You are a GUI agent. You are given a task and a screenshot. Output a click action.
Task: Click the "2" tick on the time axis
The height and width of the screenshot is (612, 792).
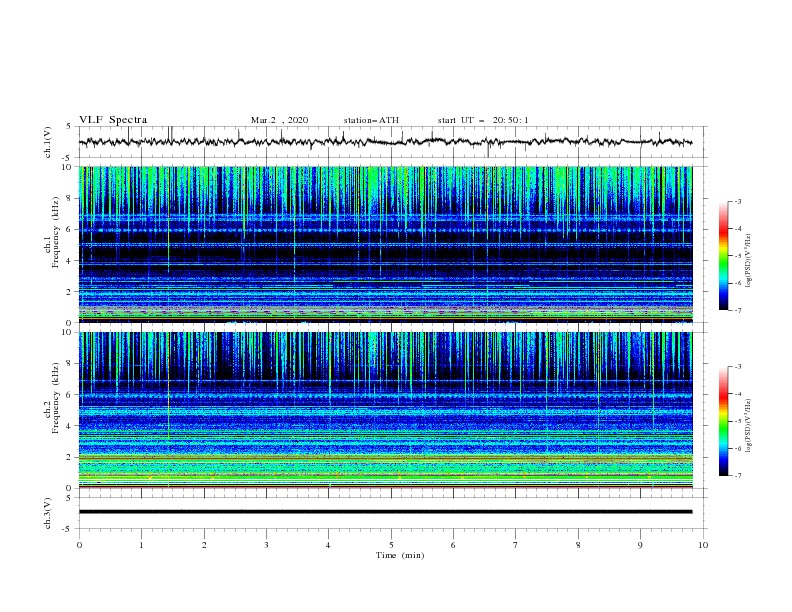click(204, 545)
